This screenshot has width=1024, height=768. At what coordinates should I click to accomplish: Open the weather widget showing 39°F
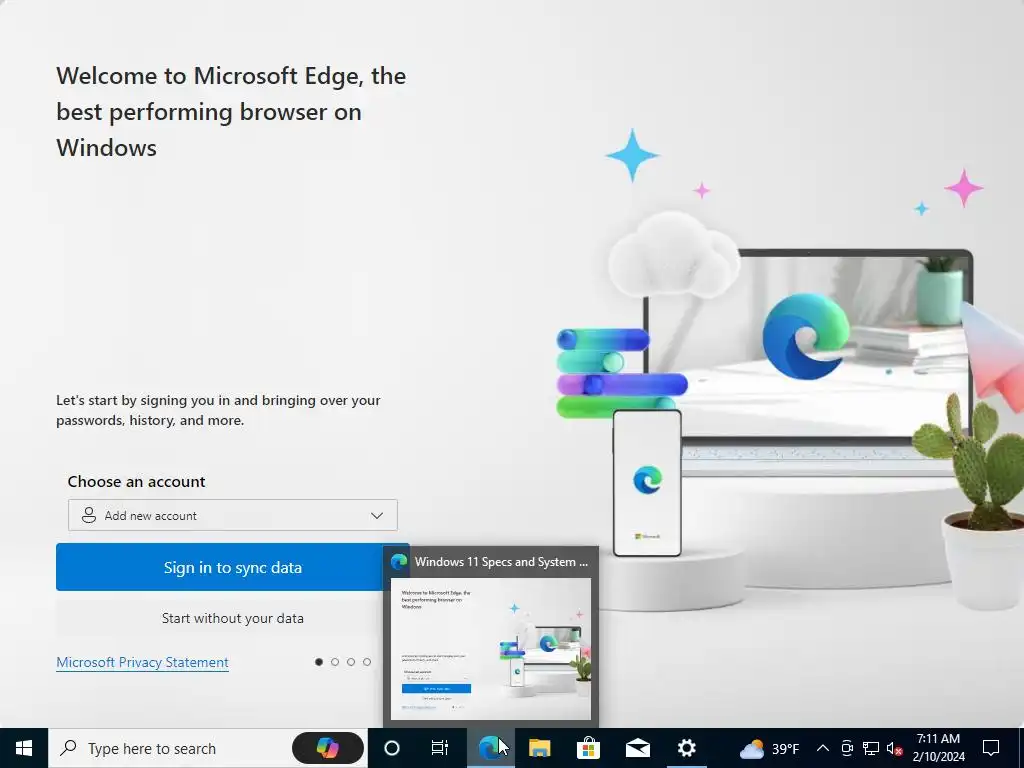pyautogui.click(x=769, y=748)
